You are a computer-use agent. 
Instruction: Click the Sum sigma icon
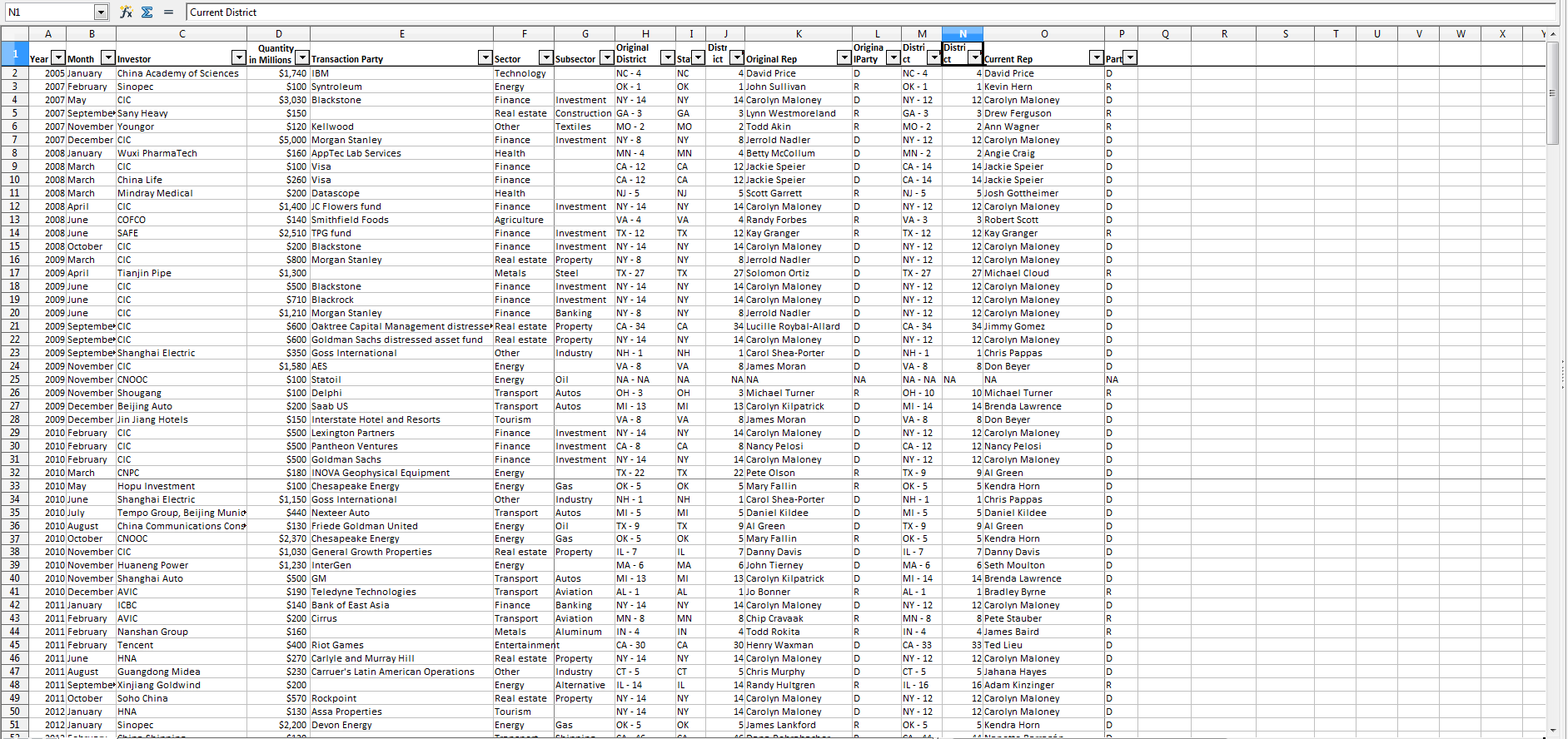click(147, 12)
